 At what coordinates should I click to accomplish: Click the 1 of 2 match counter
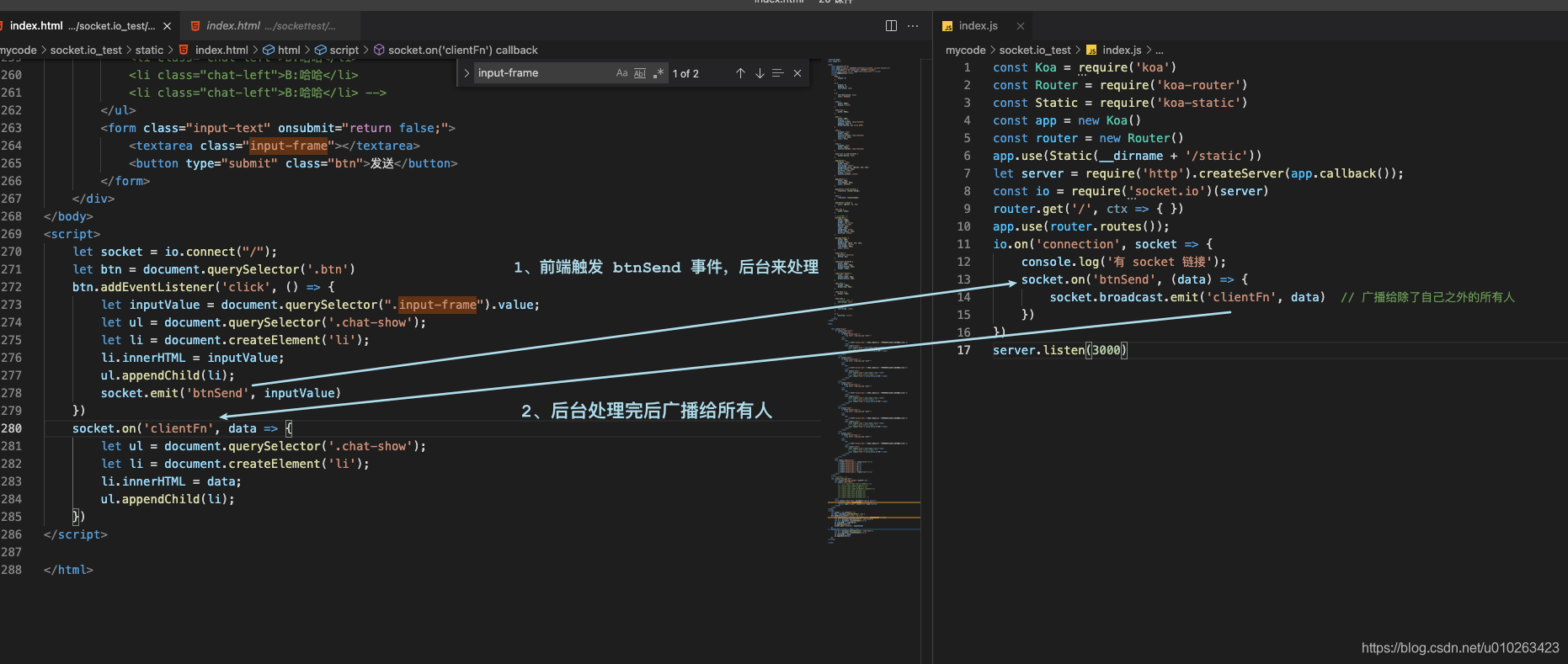(x=685, y=73)
